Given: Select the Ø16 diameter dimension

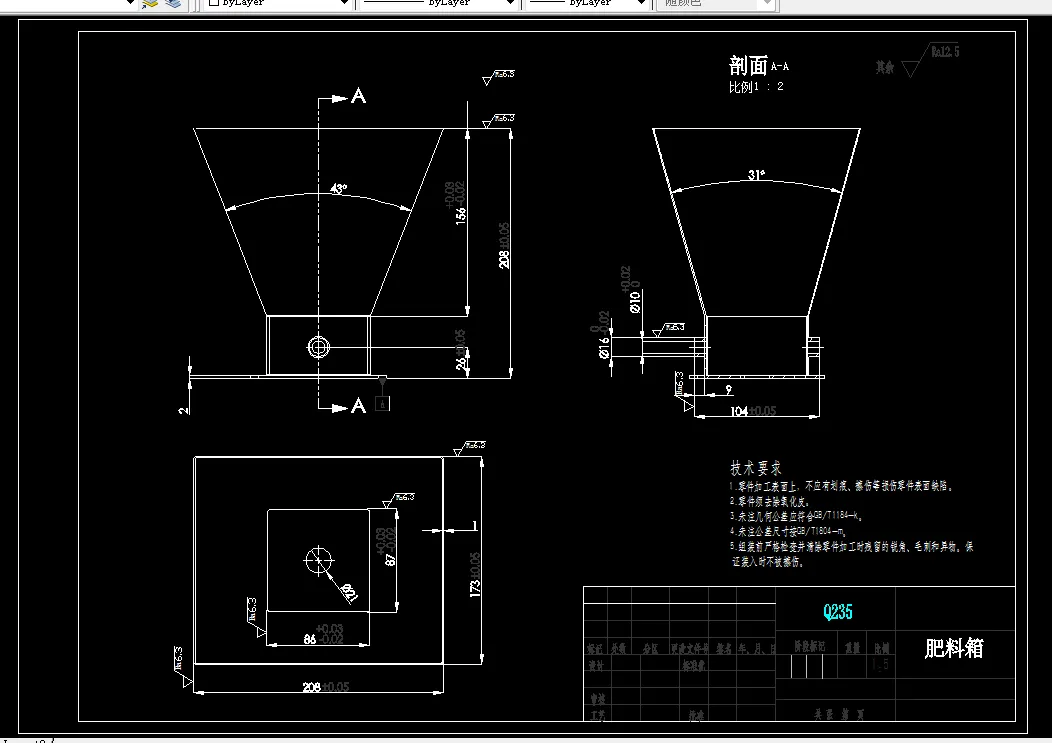Looking at the screenshot, I should (x=604, y=347).
